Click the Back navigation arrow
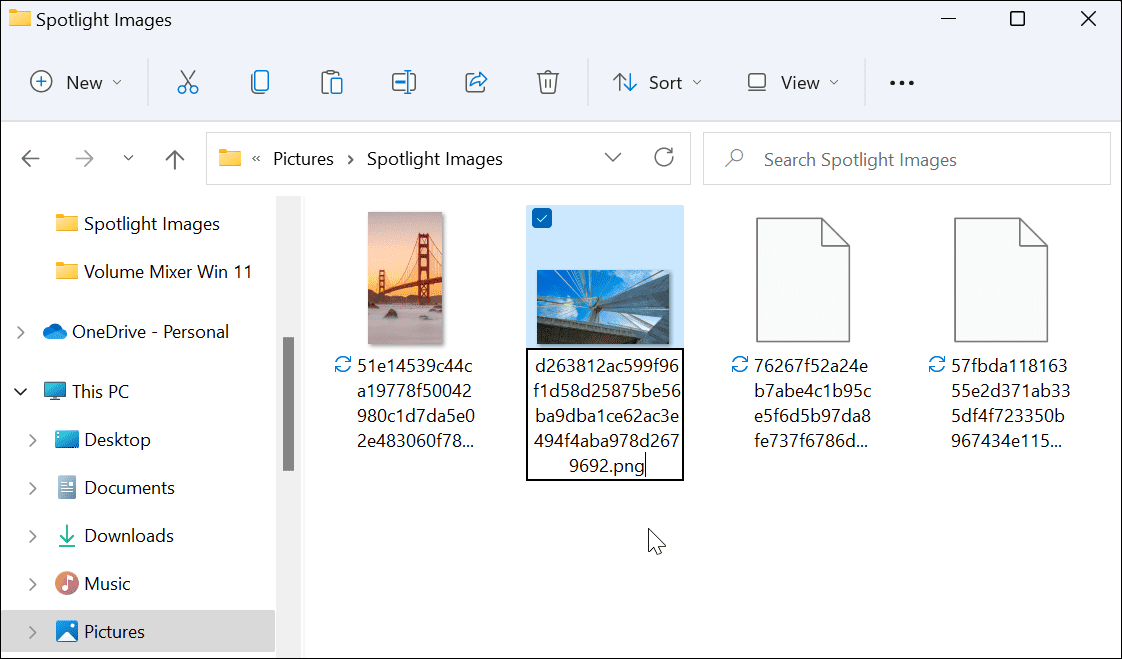This screenshot has height=659, width=1122. click(x=31, y=158)
